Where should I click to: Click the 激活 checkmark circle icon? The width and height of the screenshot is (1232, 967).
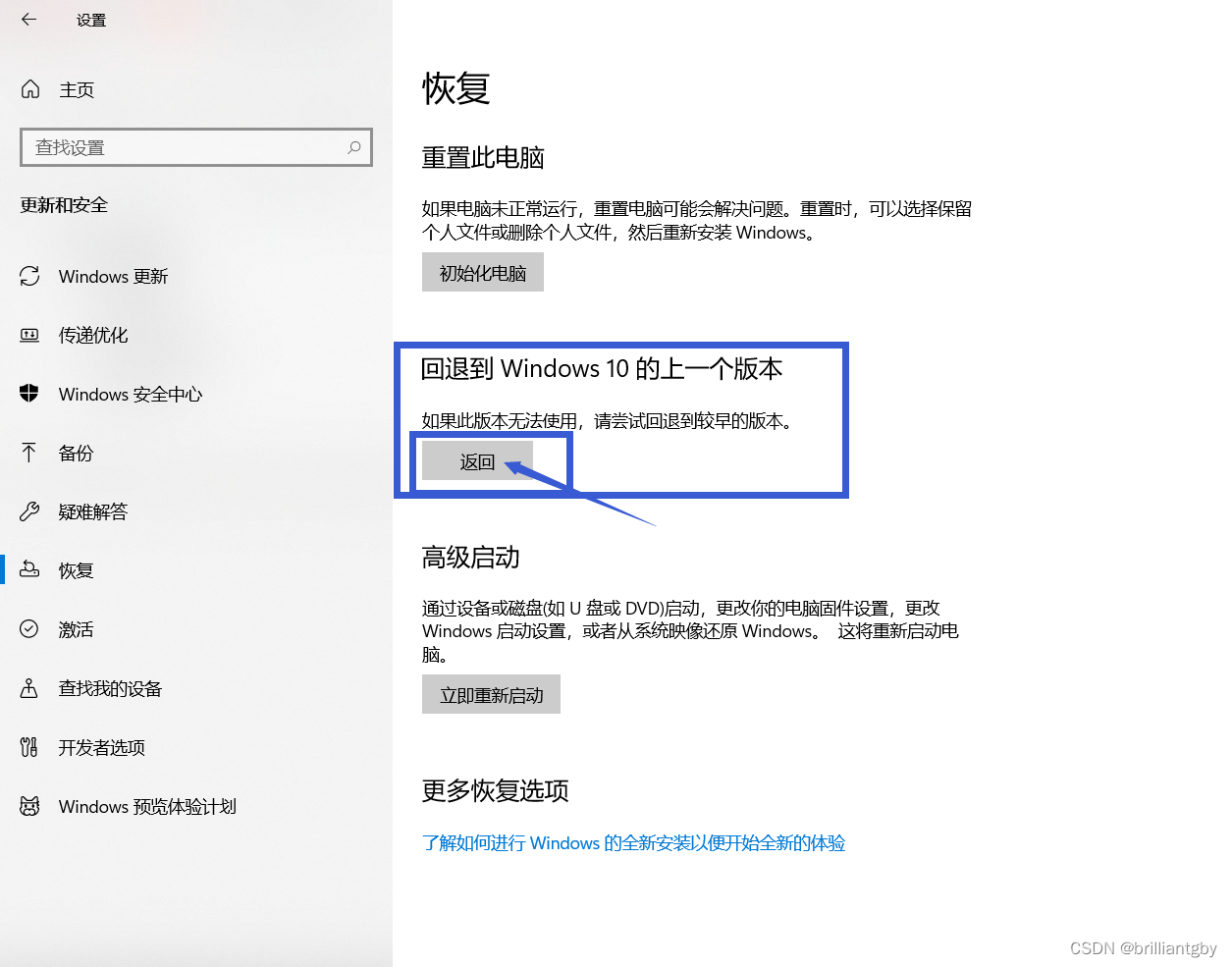[29, 629]
